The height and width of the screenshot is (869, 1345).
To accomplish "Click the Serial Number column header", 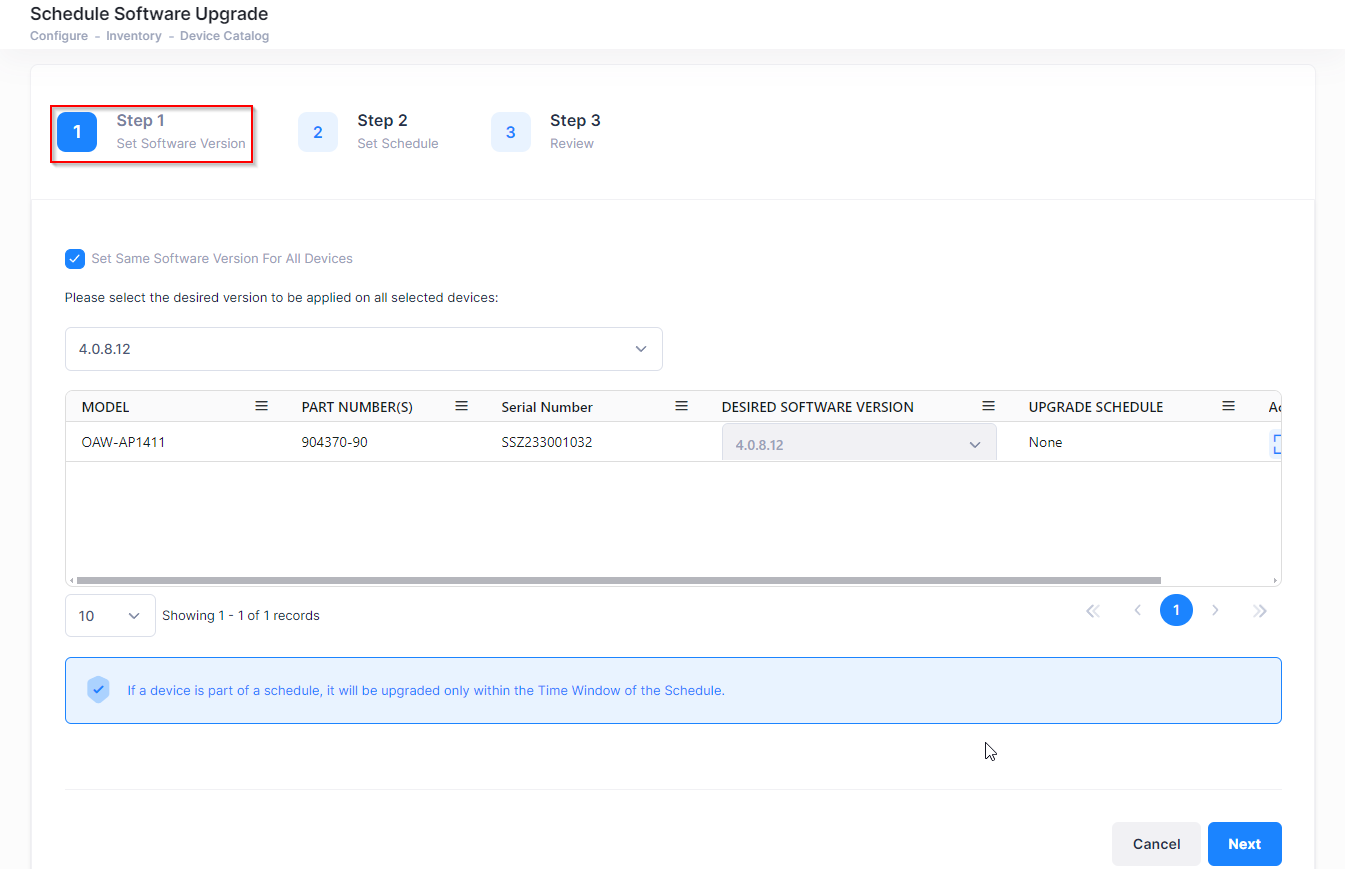I will coord(547,407).
